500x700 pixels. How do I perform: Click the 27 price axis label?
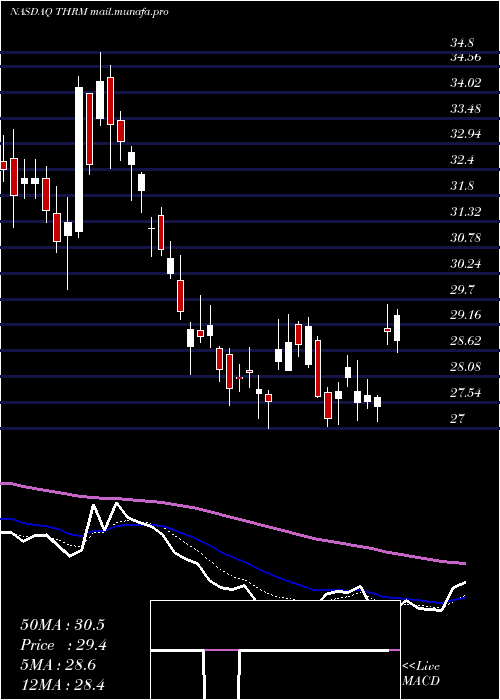tap(457, 418)
